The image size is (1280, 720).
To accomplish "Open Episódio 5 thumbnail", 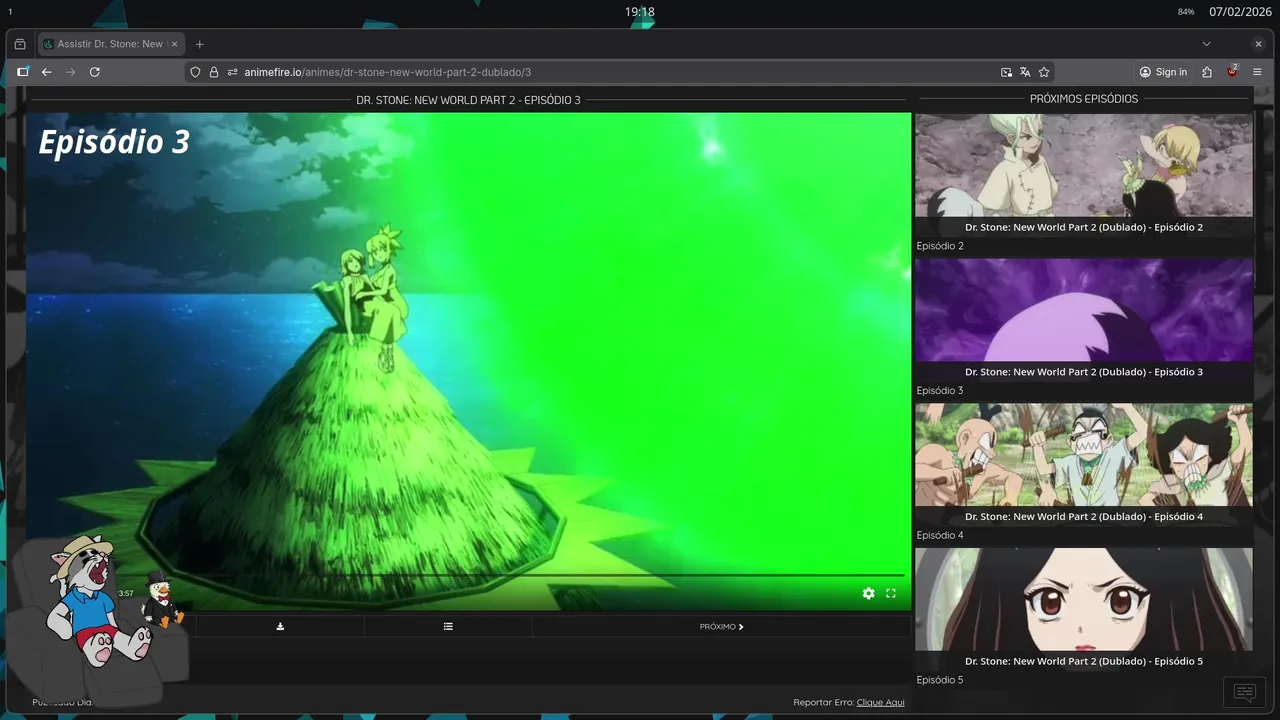I will click(1084, 599).
